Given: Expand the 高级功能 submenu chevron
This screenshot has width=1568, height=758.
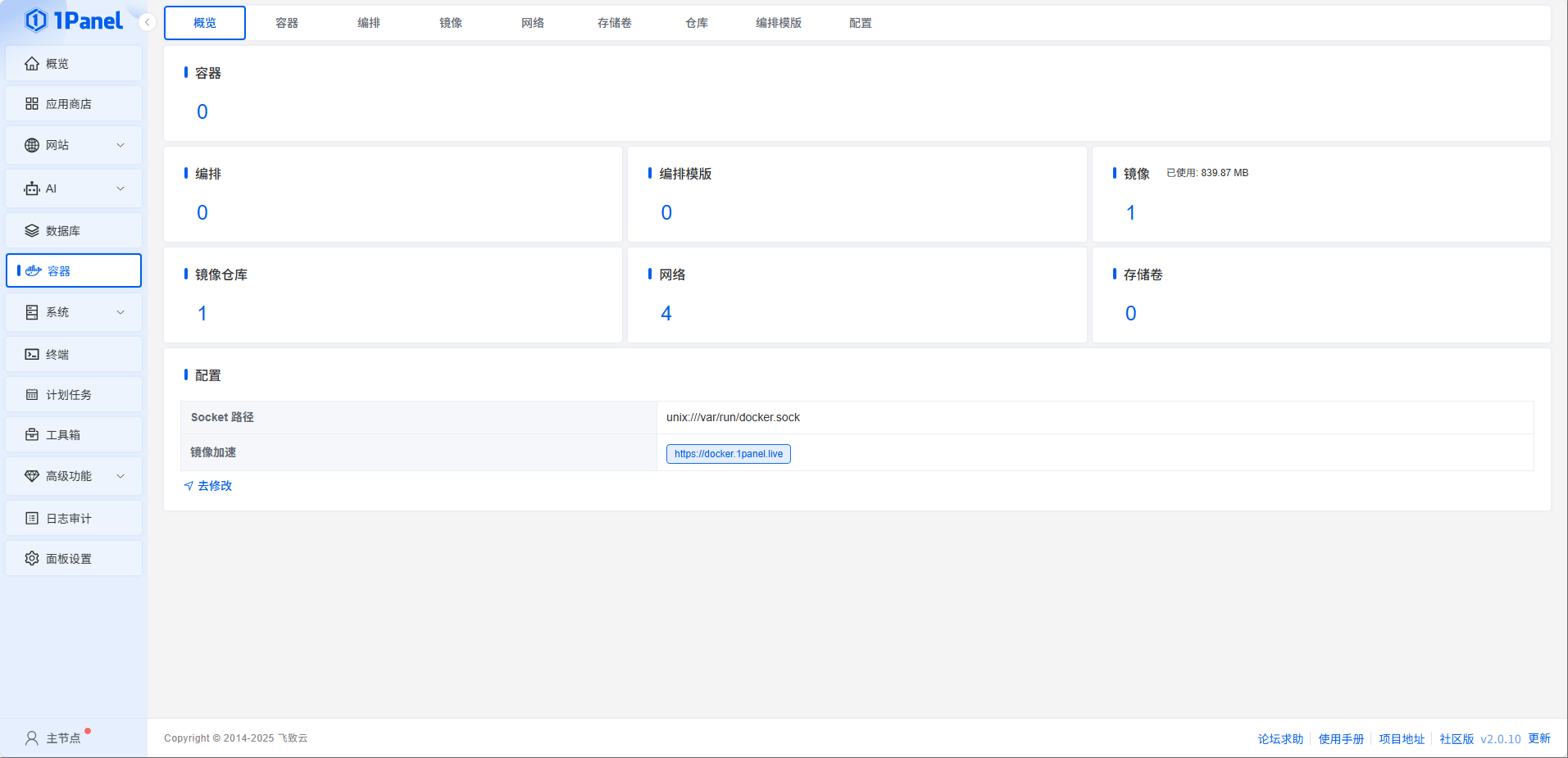Looking at the screenshot, I should 120,476.
